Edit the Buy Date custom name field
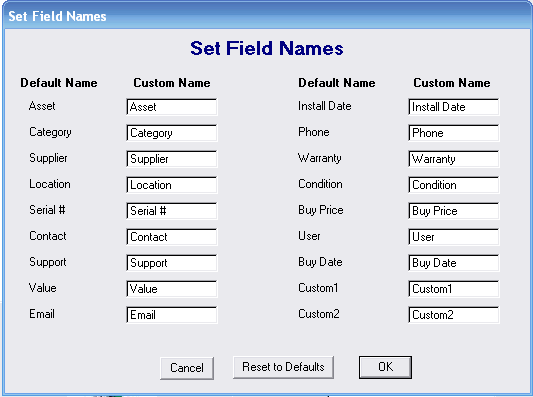 click(x=454, y=263)
